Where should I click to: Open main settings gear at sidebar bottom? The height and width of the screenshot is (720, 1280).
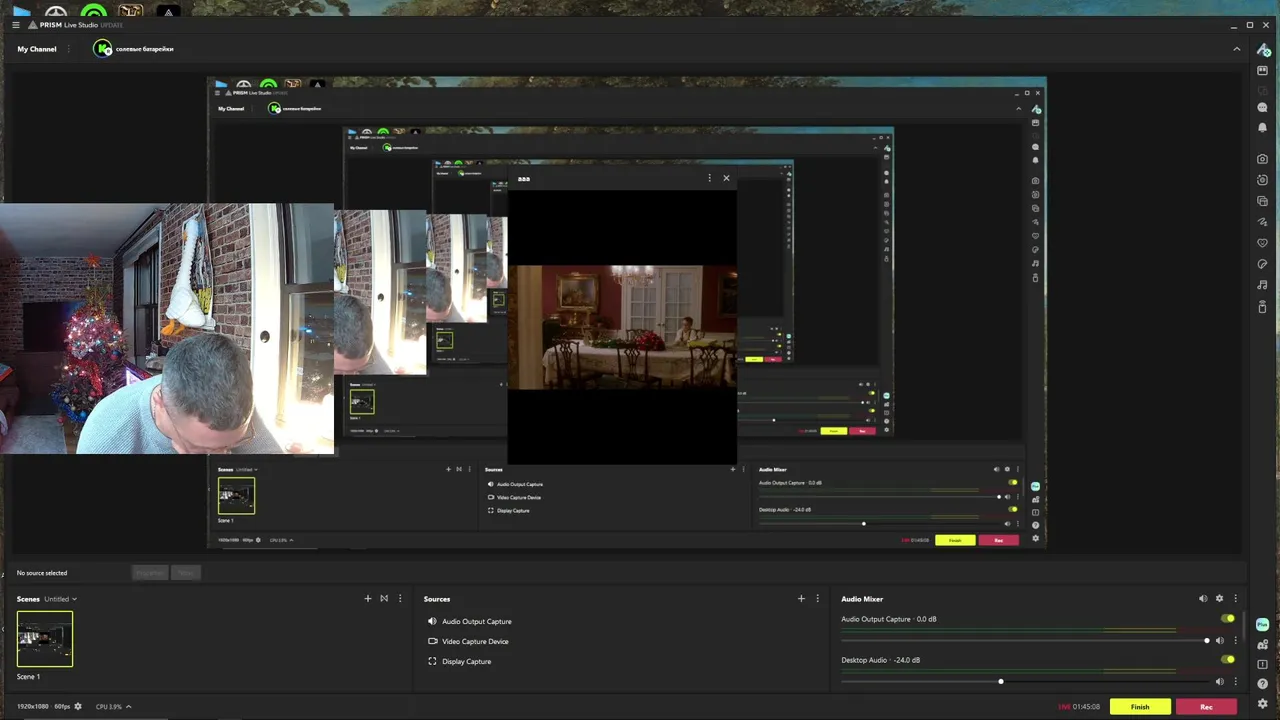click(1263, 704)
